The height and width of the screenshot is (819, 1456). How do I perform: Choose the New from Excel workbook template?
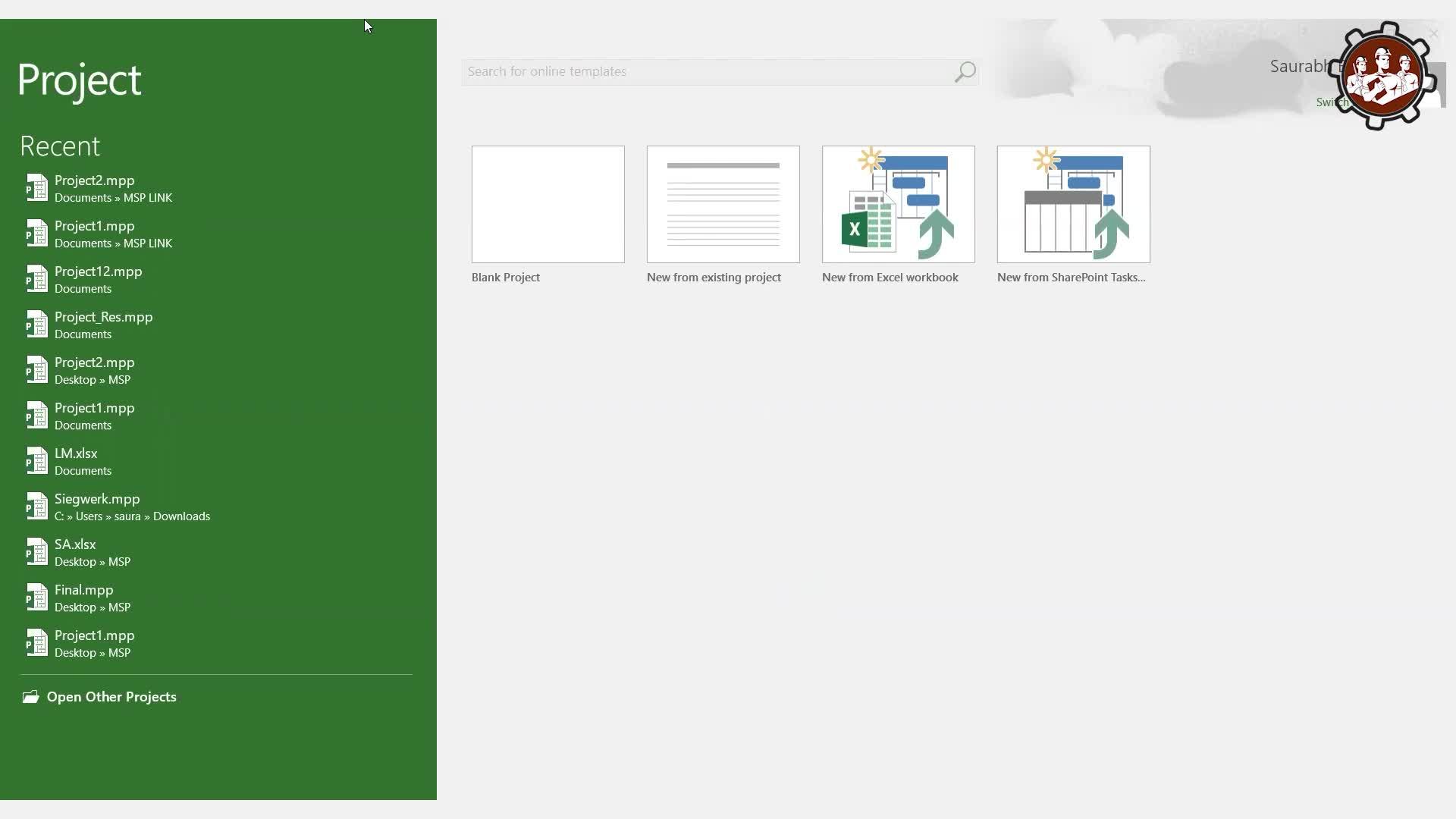pos(899,205)
